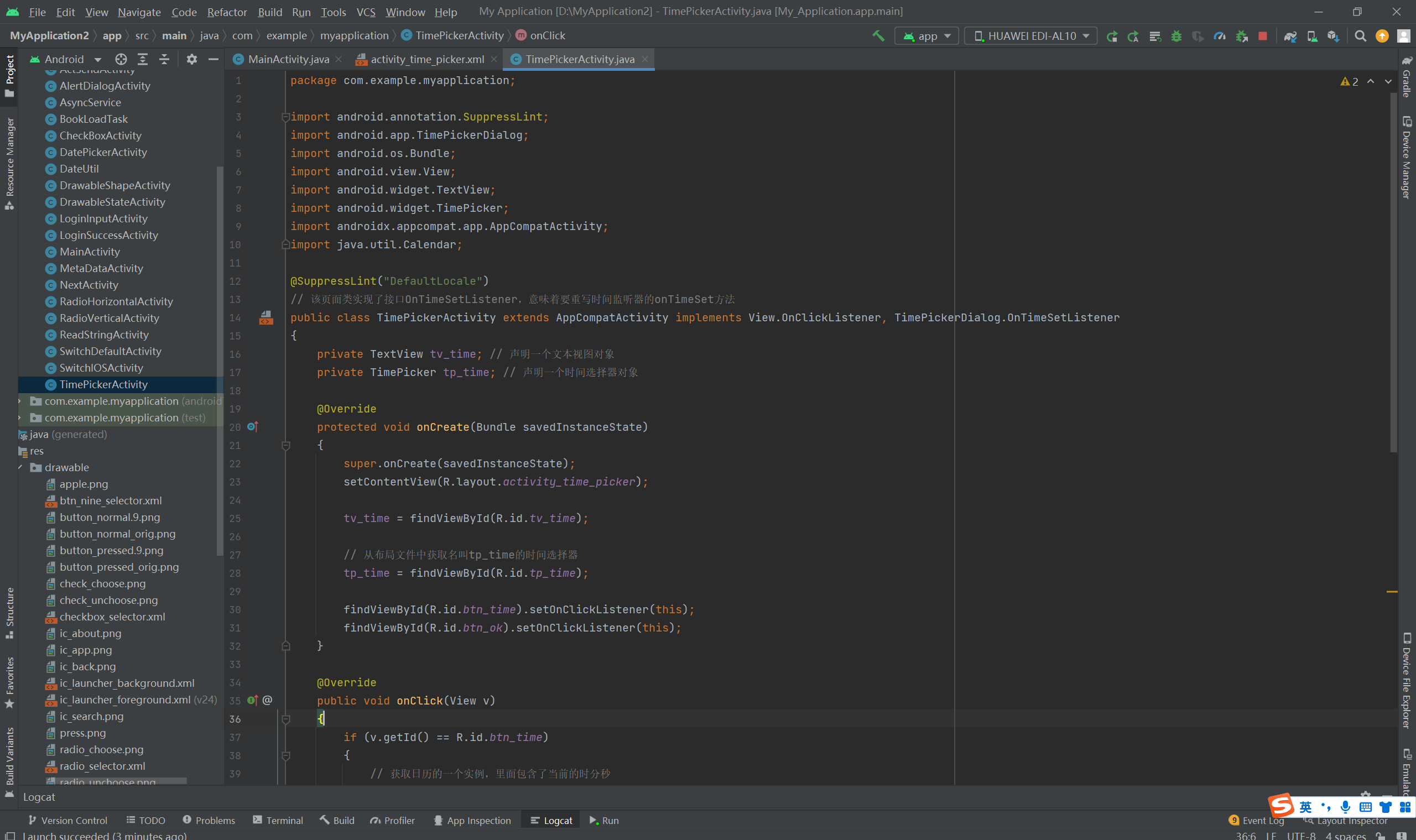Viewport: 1416px width, 840px height.
Task: Click the Debug app bug icon
Action: 1176,35
